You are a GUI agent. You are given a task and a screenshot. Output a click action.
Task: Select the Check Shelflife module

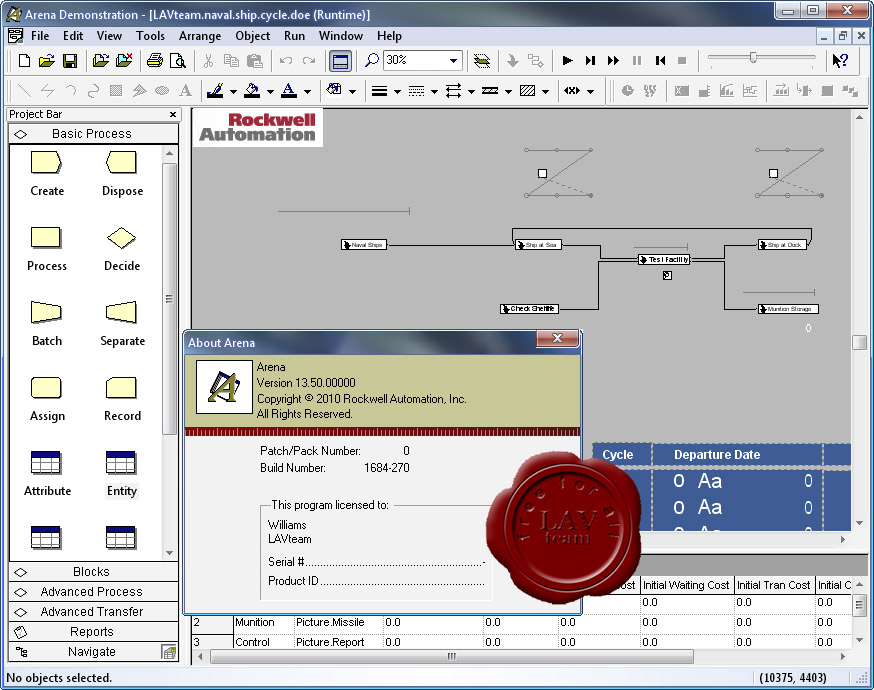coord(529,309)
